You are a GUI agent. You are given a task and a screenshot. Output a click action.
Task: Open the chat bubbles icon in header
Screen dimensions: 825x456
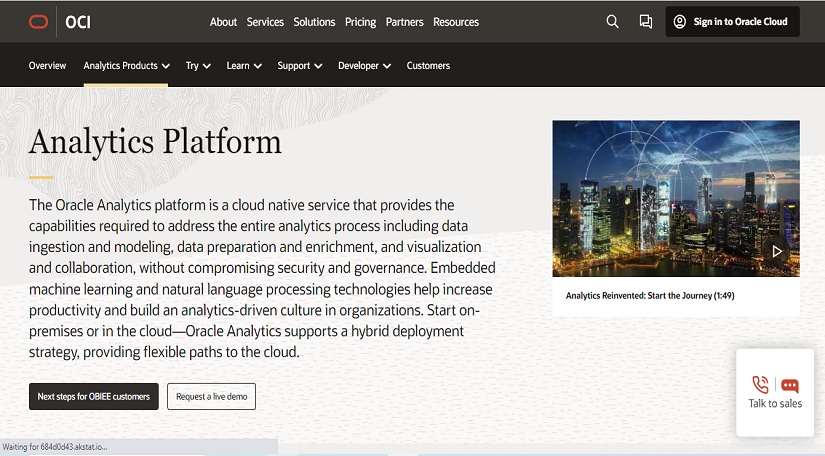pyautogui.click(x=646, y=22)
